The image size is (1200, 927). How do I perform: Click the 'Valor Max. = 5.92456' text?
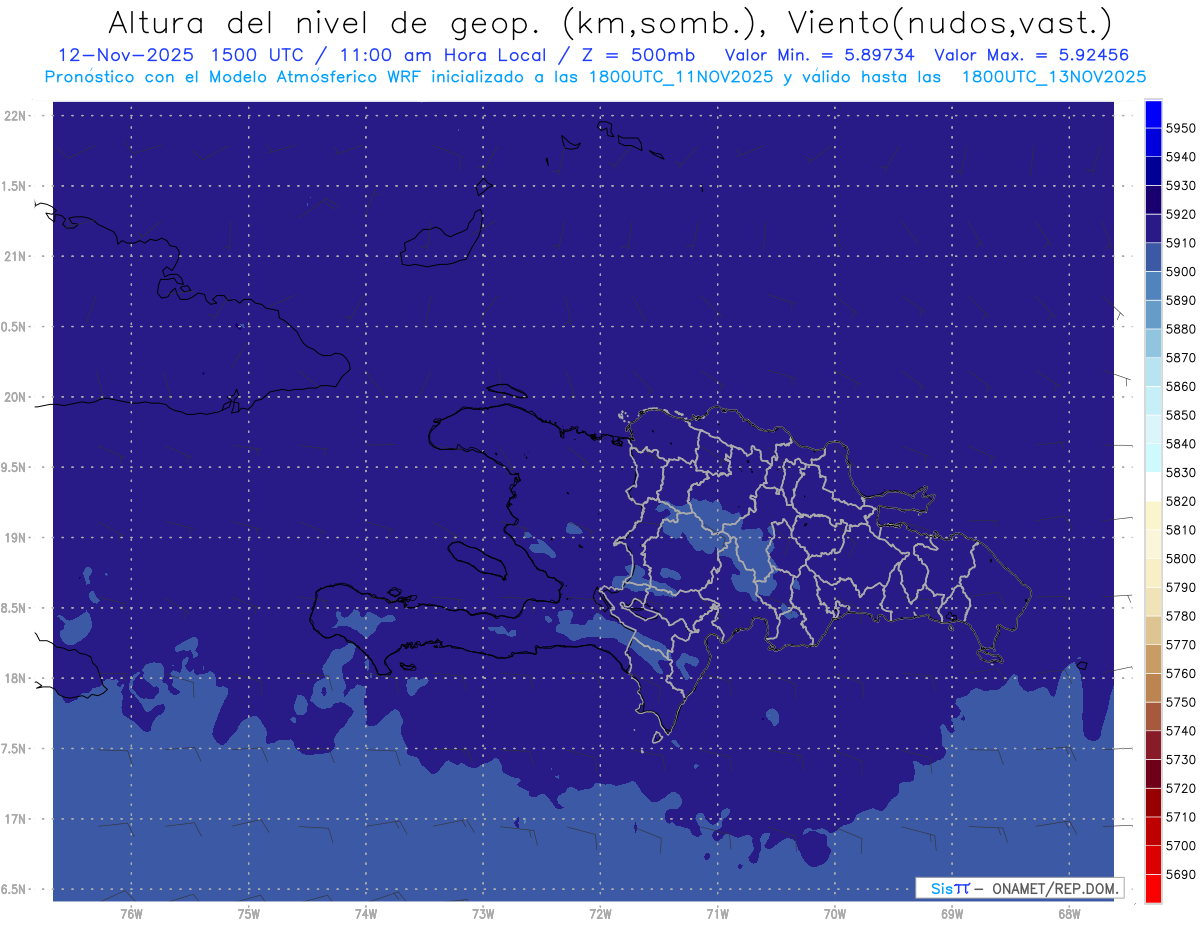[x=1033, y=55]
